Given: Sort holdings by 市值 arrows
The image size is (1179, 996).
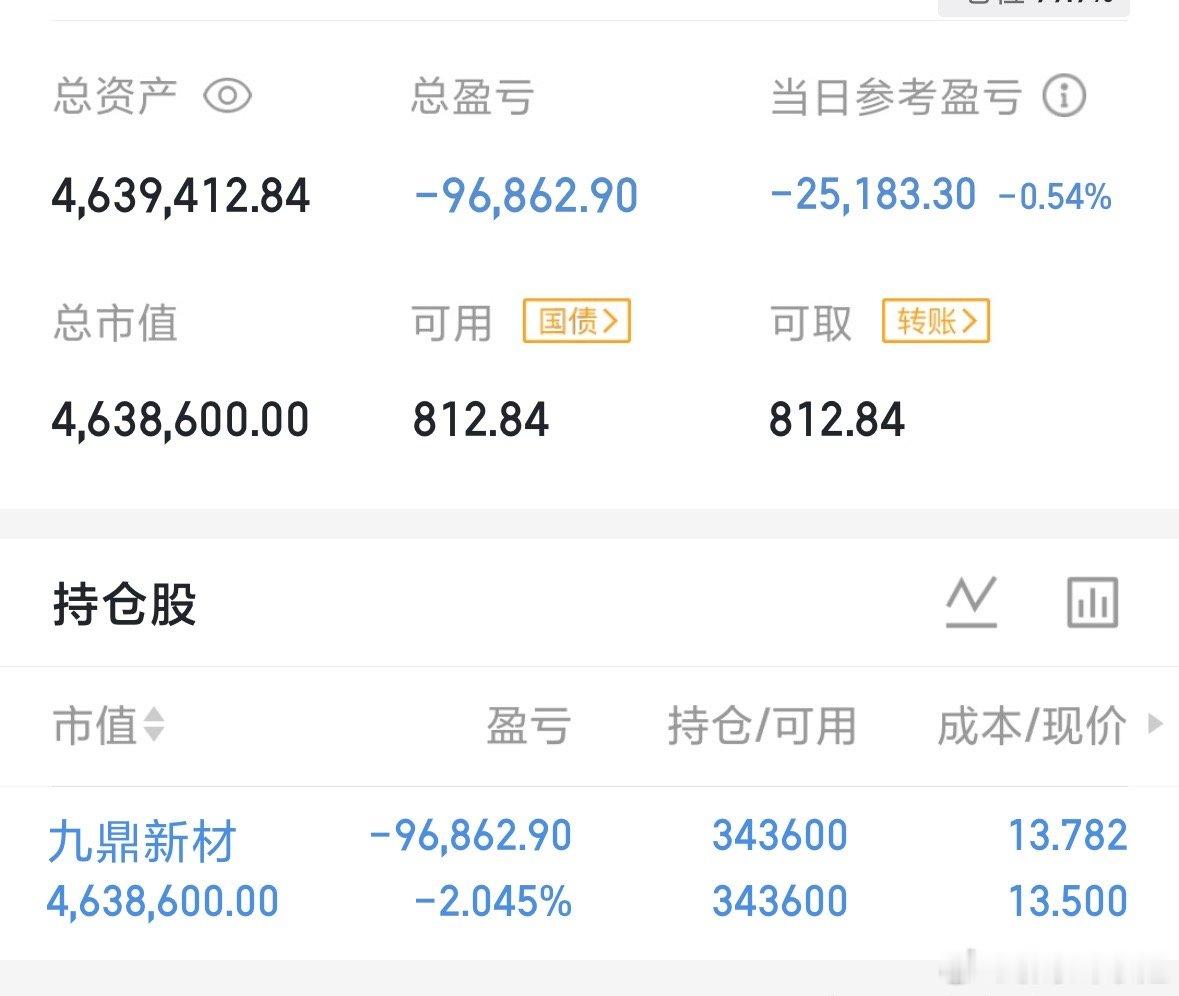Looking at the screenshot, I should [153, 725].
